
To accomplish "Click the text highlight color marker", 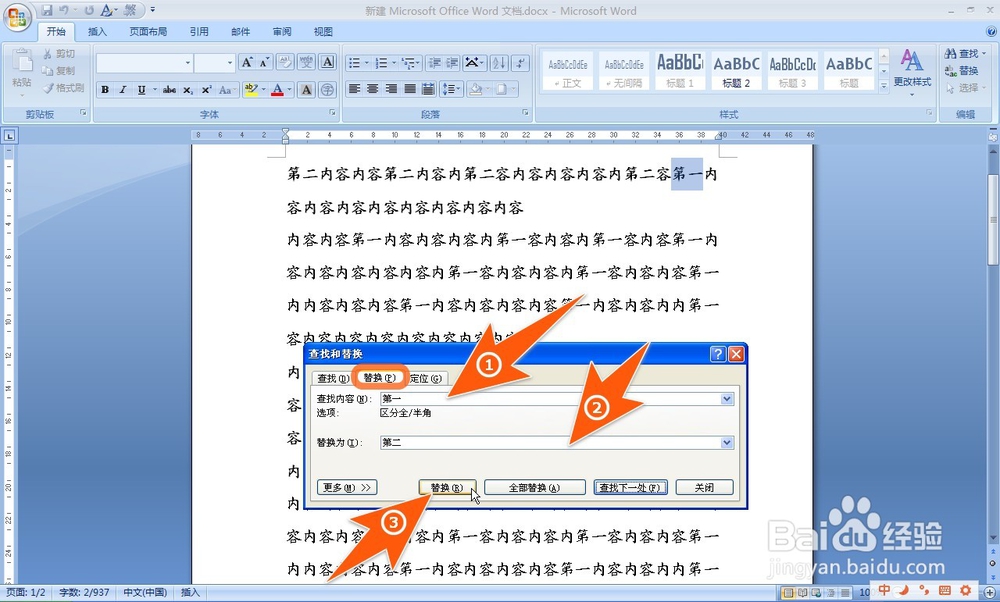I will pos(250,90).
